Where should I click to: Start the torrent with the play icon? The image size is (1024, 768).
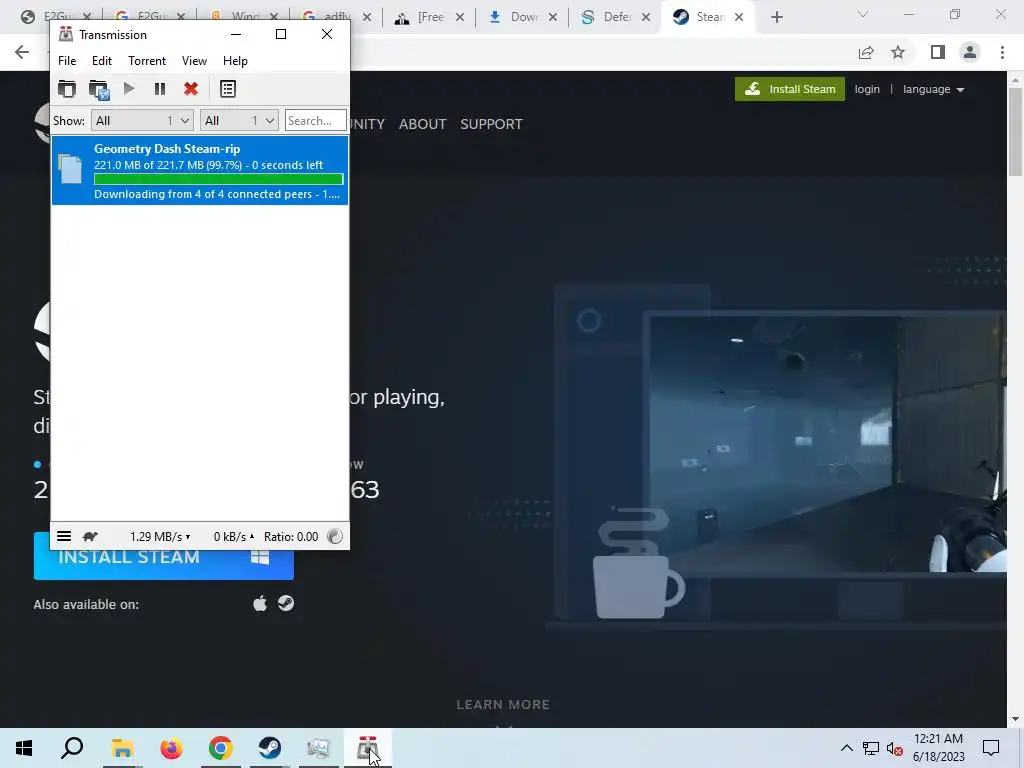129,88
